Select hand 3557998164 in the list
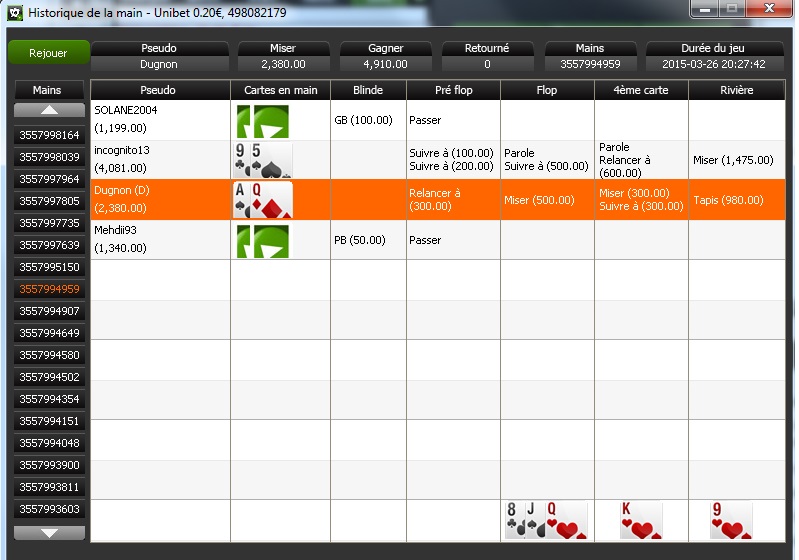The image size is (799, 560). coord(49,135)
